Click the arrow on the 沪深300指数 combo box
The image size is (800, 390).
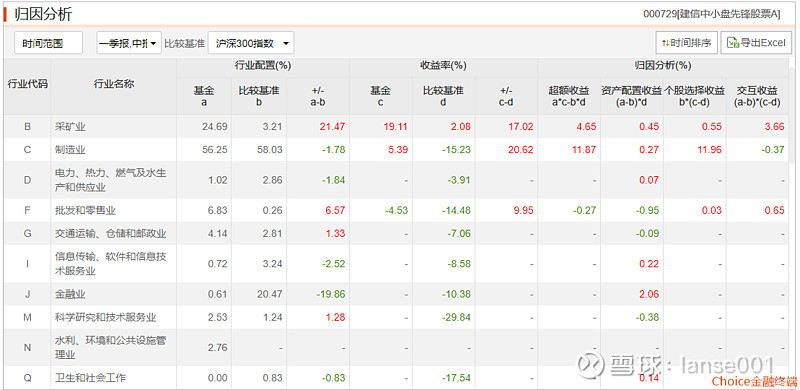click(x=286, y=44)
